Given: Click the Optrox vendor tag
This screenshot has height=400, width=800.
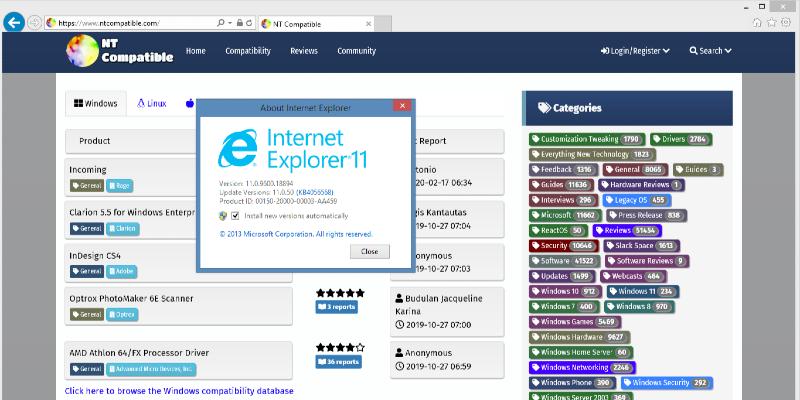Looking at the screenshot, I should click(122, 314).
